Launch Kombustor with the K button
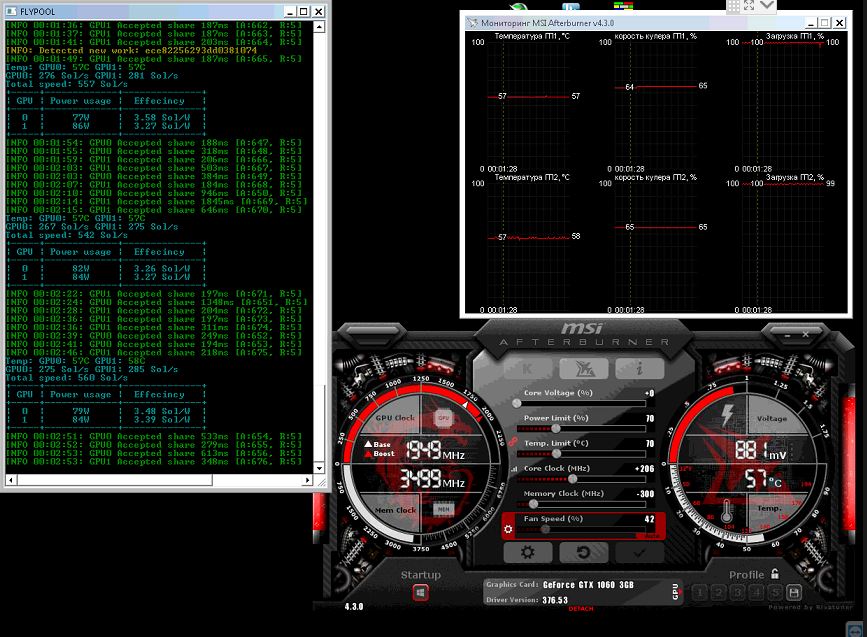Image resolution: width=867 pixels, height=637 pixels. [x=527, y=368]
